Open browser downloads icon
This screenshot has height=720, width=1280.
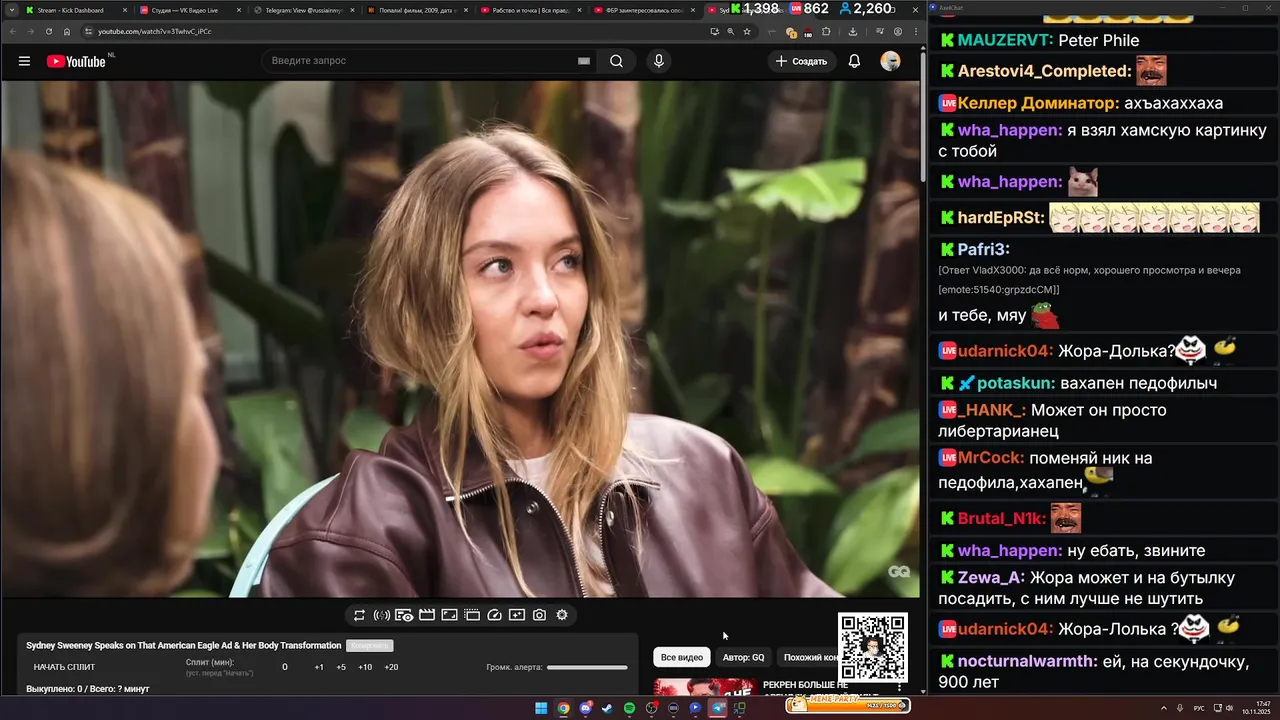(853, 31)
